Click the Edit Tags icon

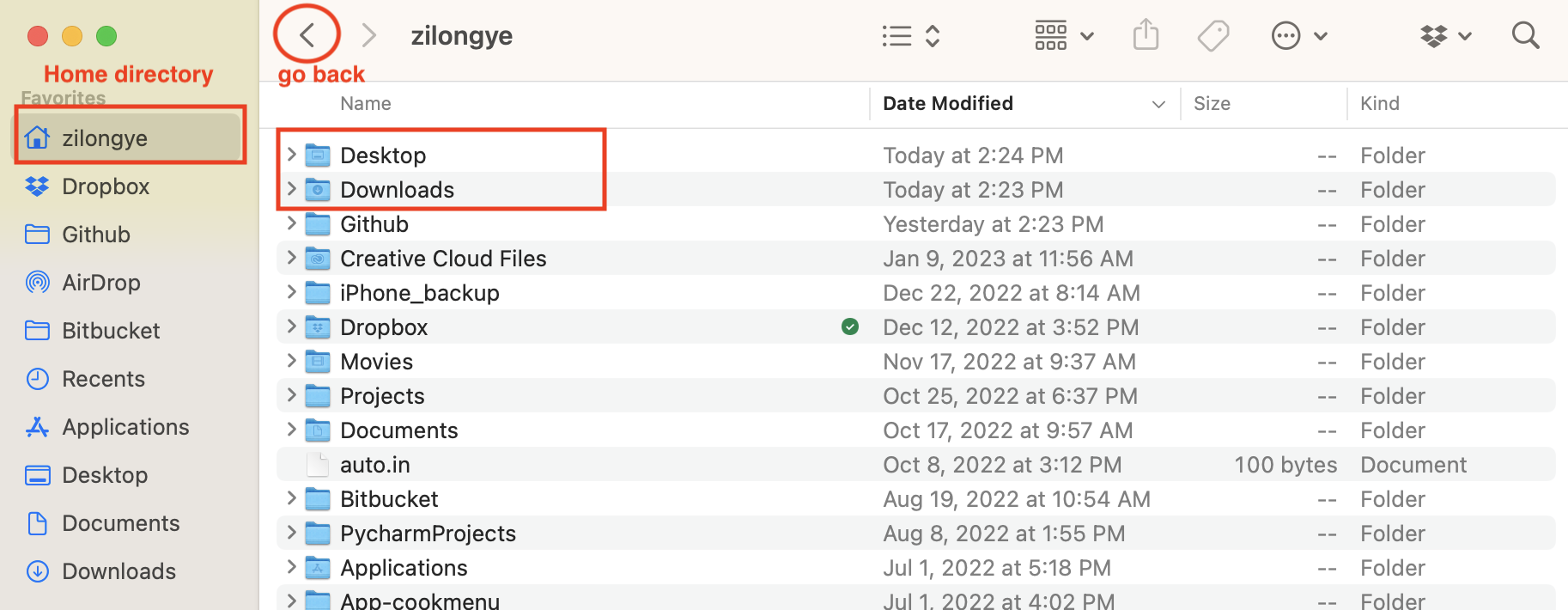1212,36
